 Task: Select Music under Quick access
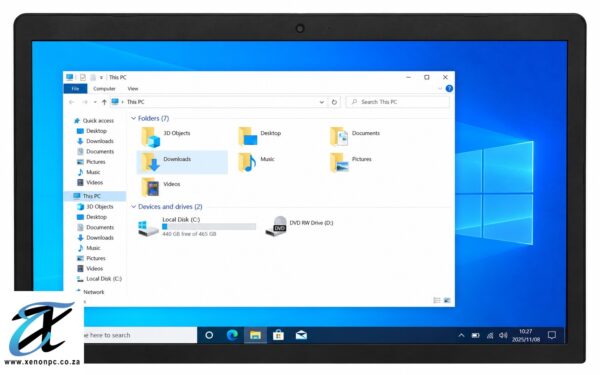[89, 173]
